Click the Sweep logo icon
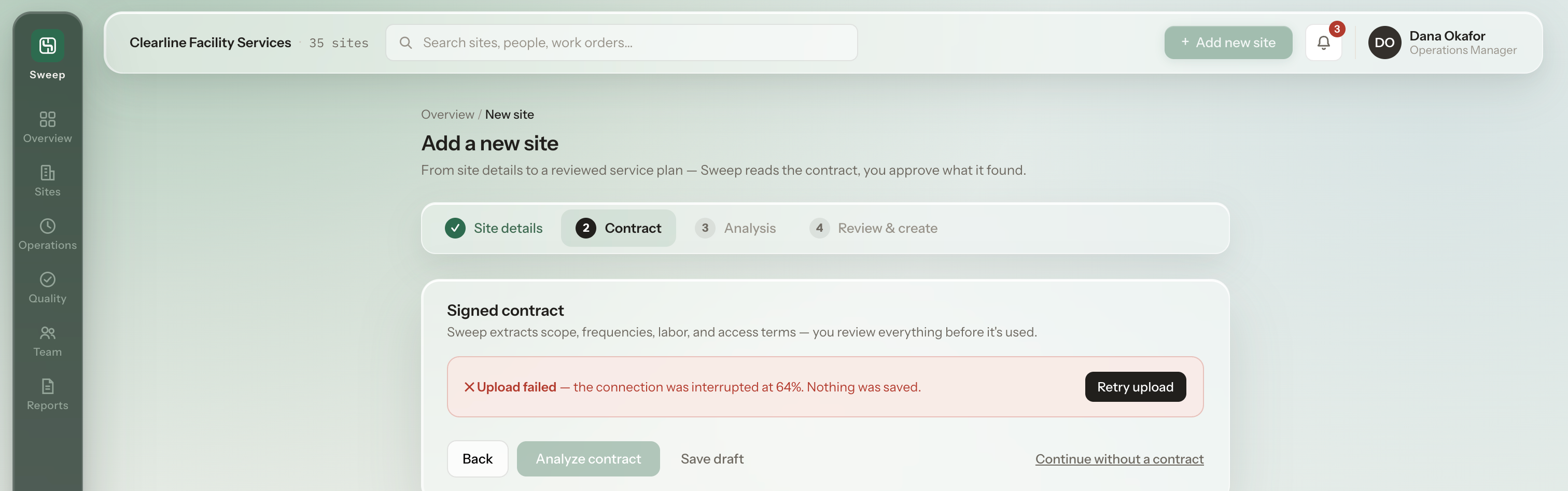Image resolution: width=1568 pixels, height=491 pixels. (48, 45)
